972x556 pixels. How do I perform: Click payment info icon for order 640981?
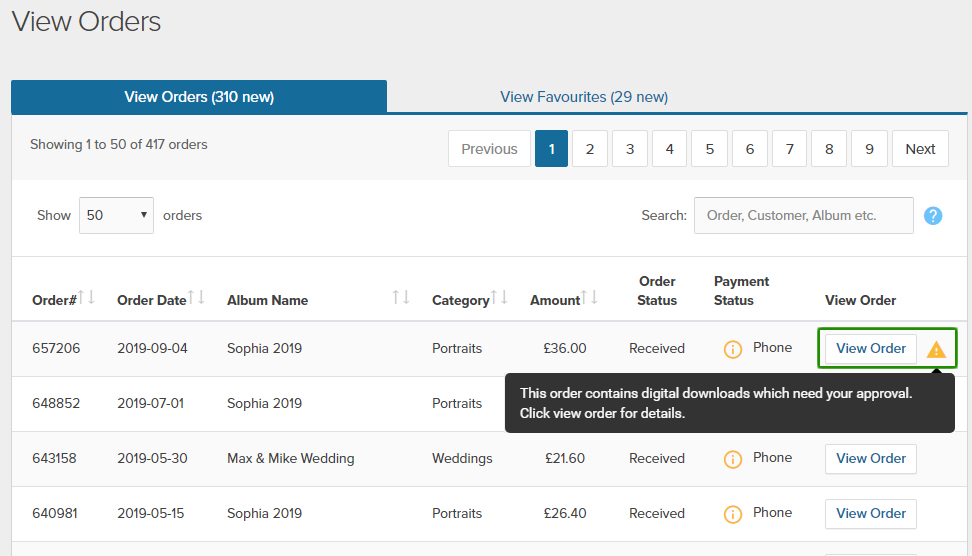click(733, 514)
